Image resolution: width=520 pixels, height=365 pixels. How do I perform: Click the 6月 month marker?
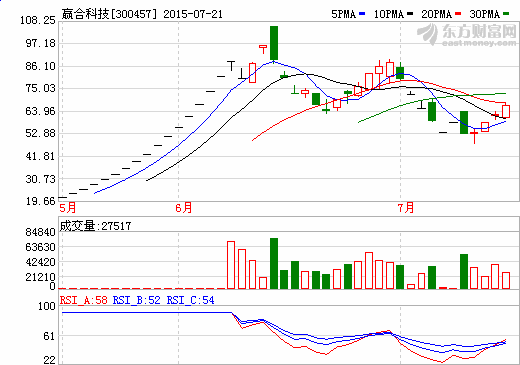(x=184, y=208)
